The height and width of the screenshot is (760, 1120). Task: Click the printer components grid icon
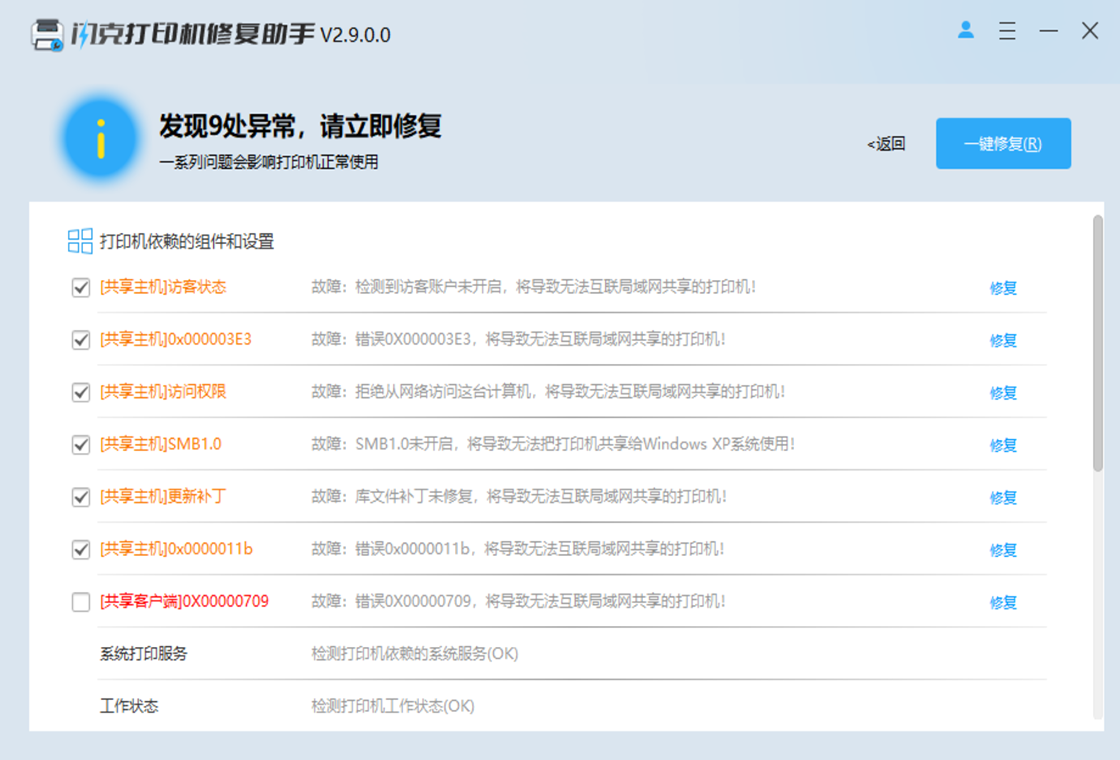click(80, 241)
